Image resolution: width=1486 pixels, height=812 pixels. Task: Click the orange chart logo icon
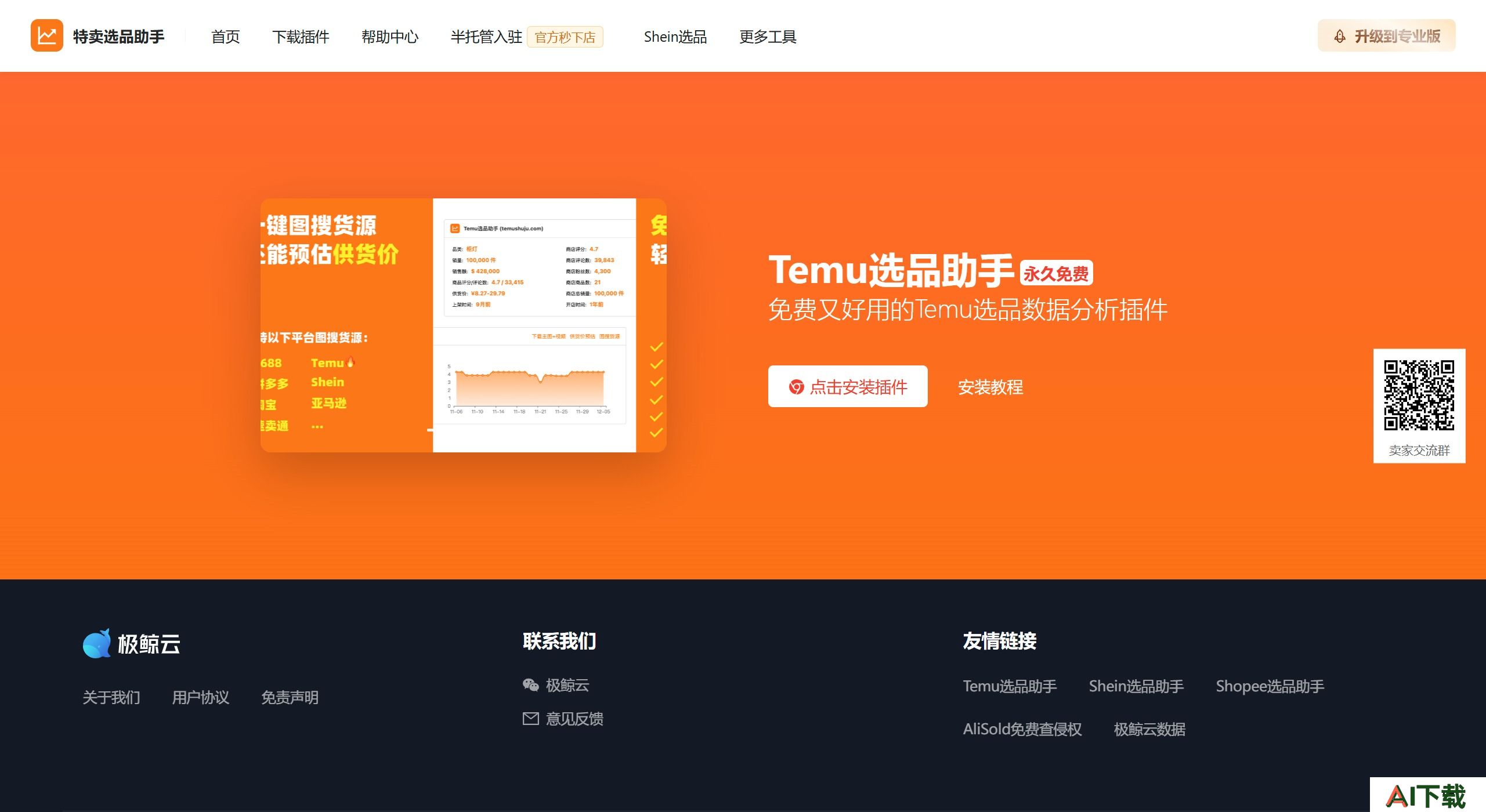tap(46, 35)
